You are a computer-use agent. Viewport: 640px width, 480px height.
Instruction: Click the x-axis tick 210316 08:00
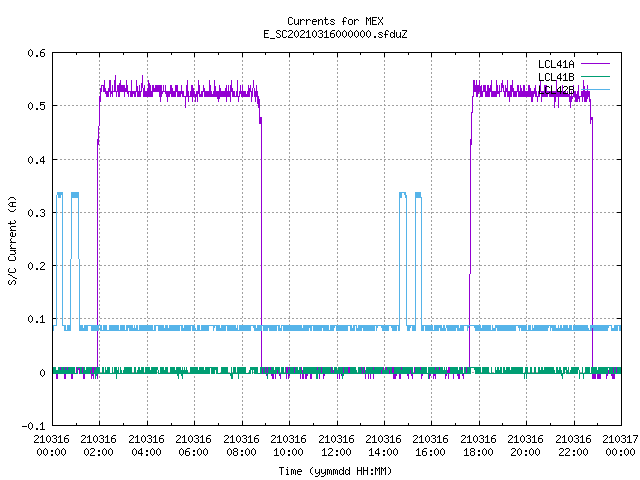click(241, 446)
